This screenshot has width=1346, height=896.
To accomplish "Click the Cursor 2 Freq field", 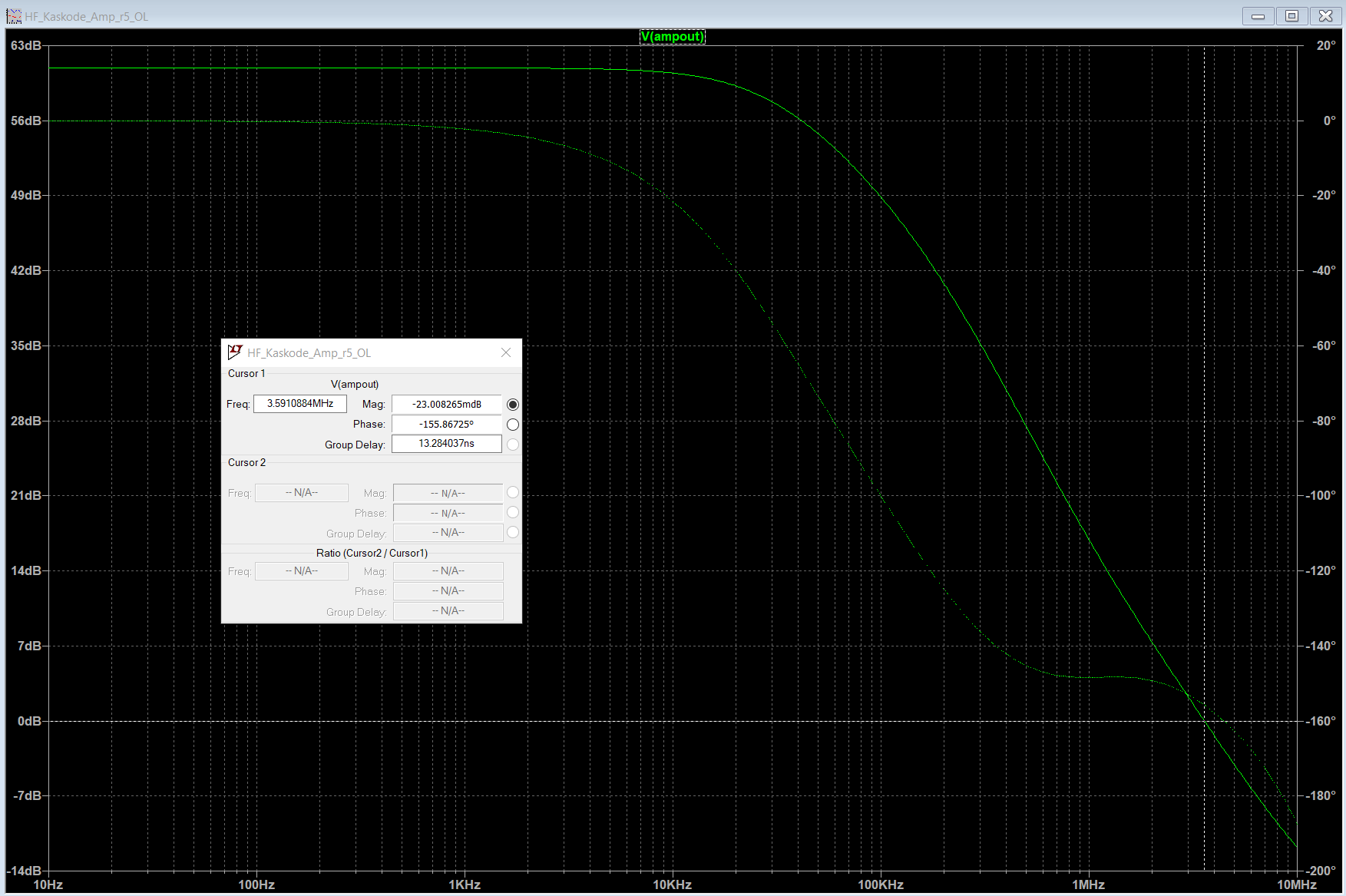I will 301,493.
